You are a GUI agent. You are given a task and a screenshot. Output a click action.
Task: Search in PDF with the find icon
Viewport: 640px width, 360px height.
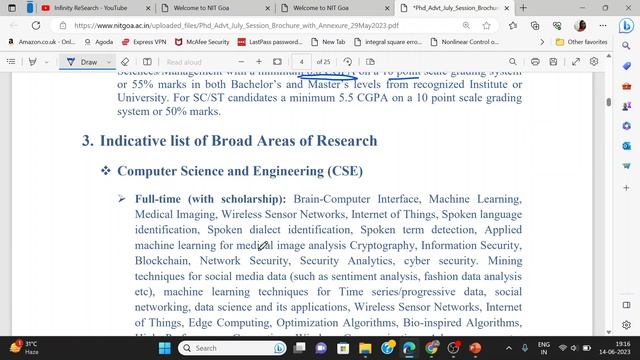click(513, 62)
